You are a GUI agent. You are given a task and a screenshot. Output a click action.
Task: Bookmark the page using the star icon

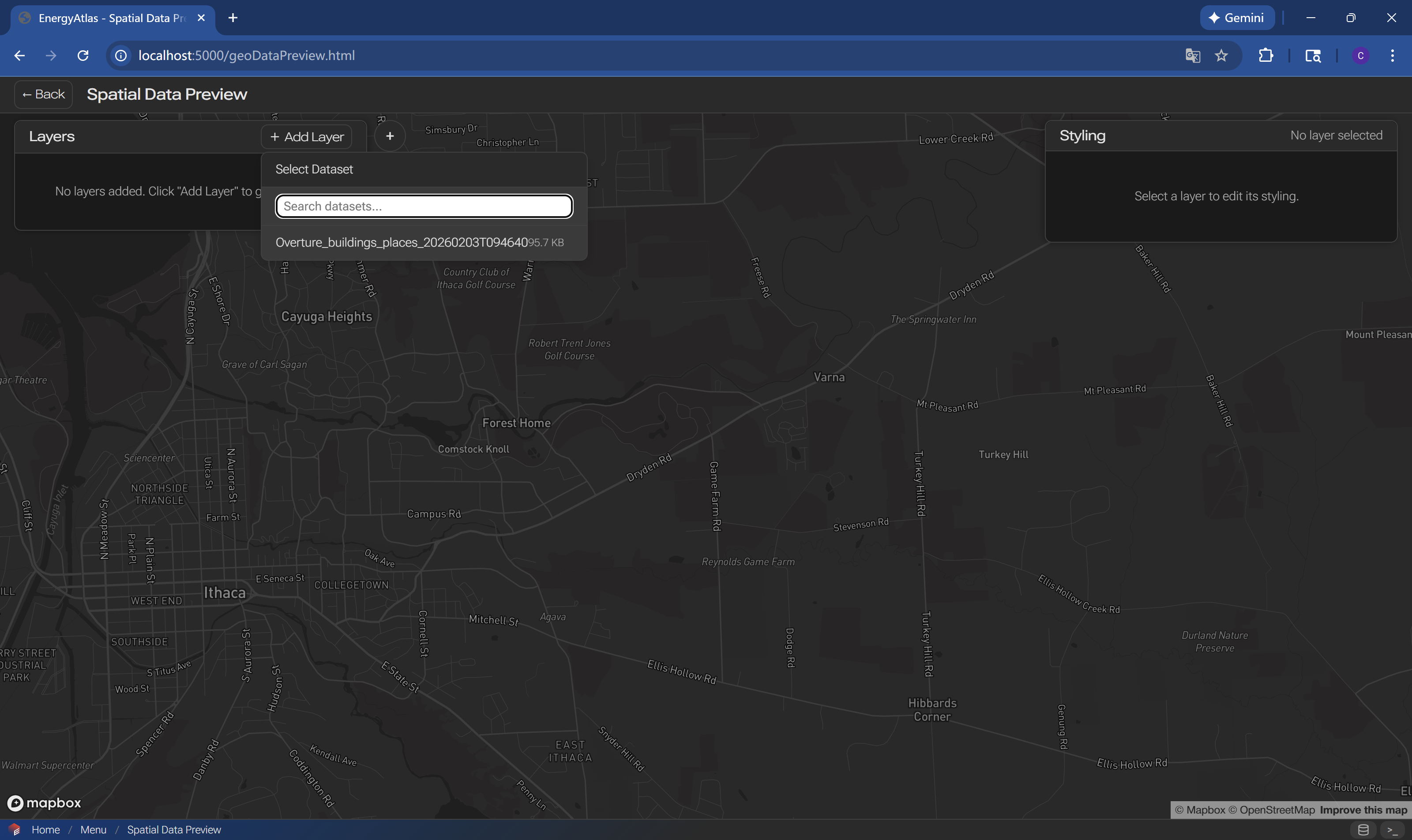click(x=1220, y=55)
